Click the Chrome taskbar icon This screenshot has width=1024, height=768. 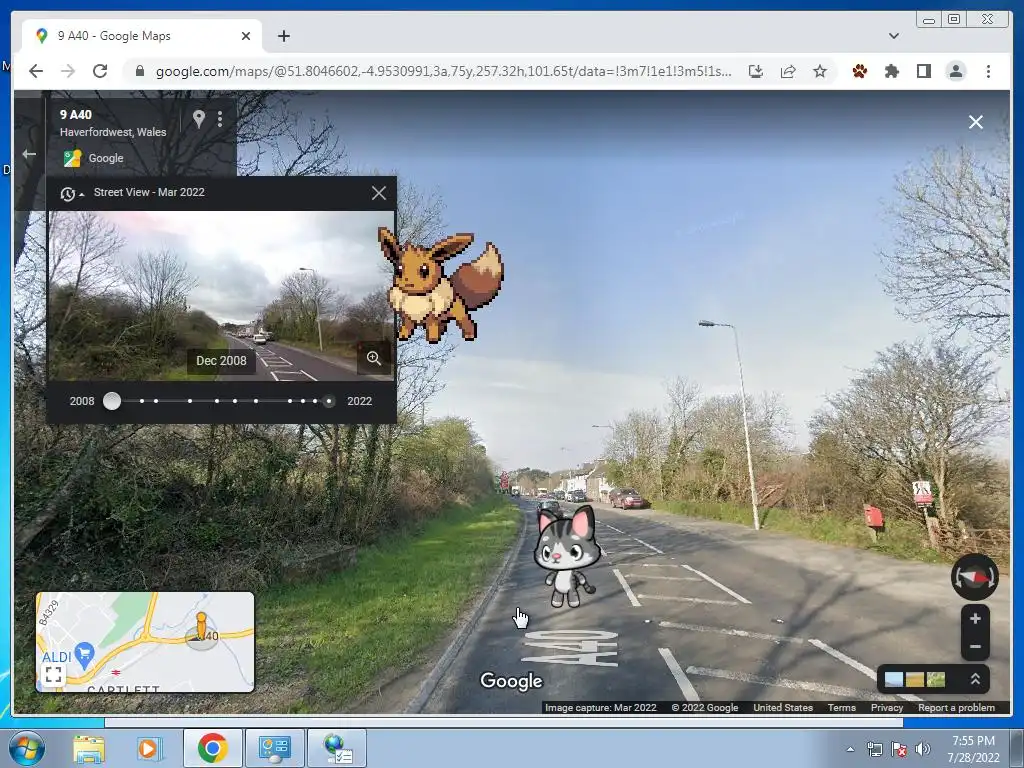pos(212,748)
